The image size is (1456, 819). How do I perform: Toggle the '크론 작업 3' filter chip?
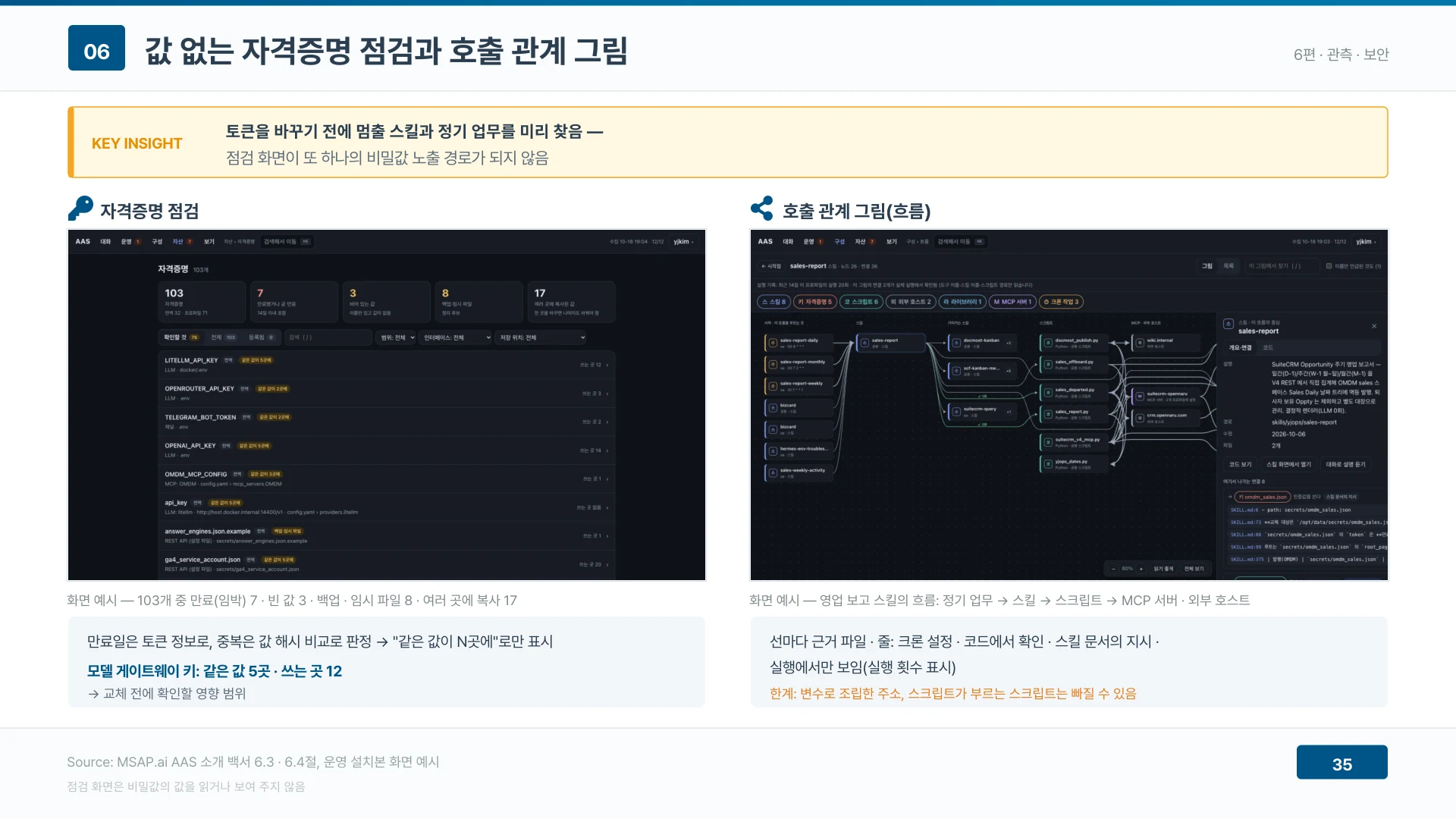tap(1061, 302)
